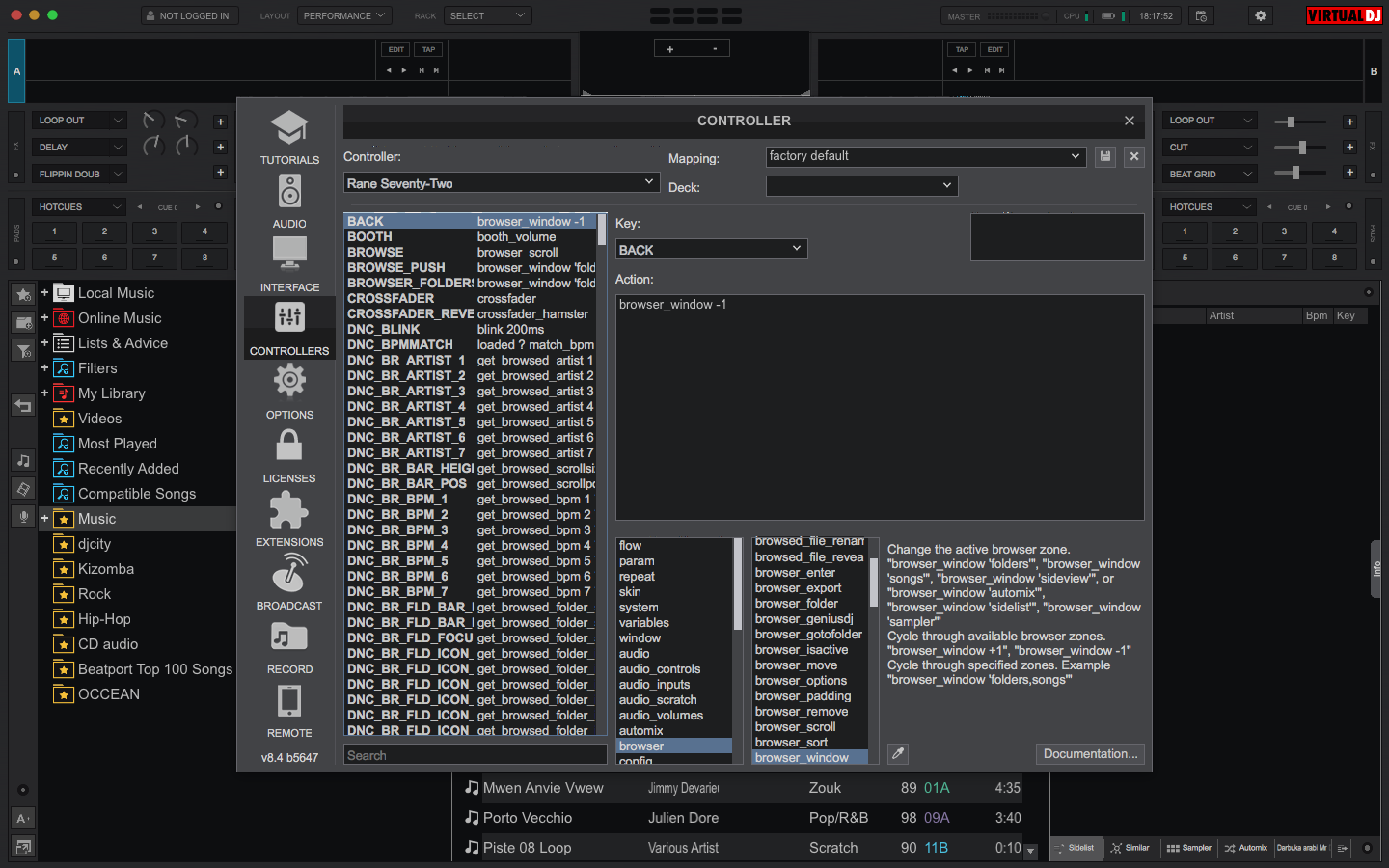Open the Audio settings section

(289, 203)
